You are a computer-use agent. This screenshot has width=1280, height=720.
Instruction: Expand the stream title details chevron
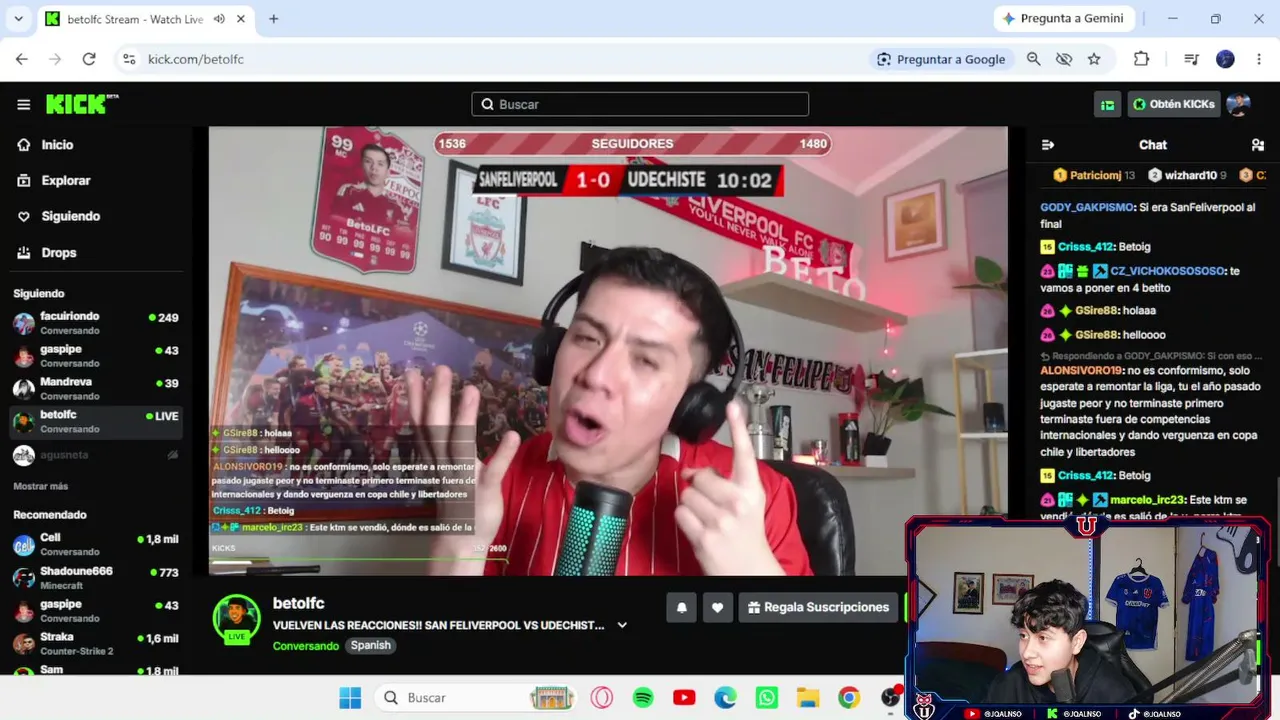click(x=622, y=625)
